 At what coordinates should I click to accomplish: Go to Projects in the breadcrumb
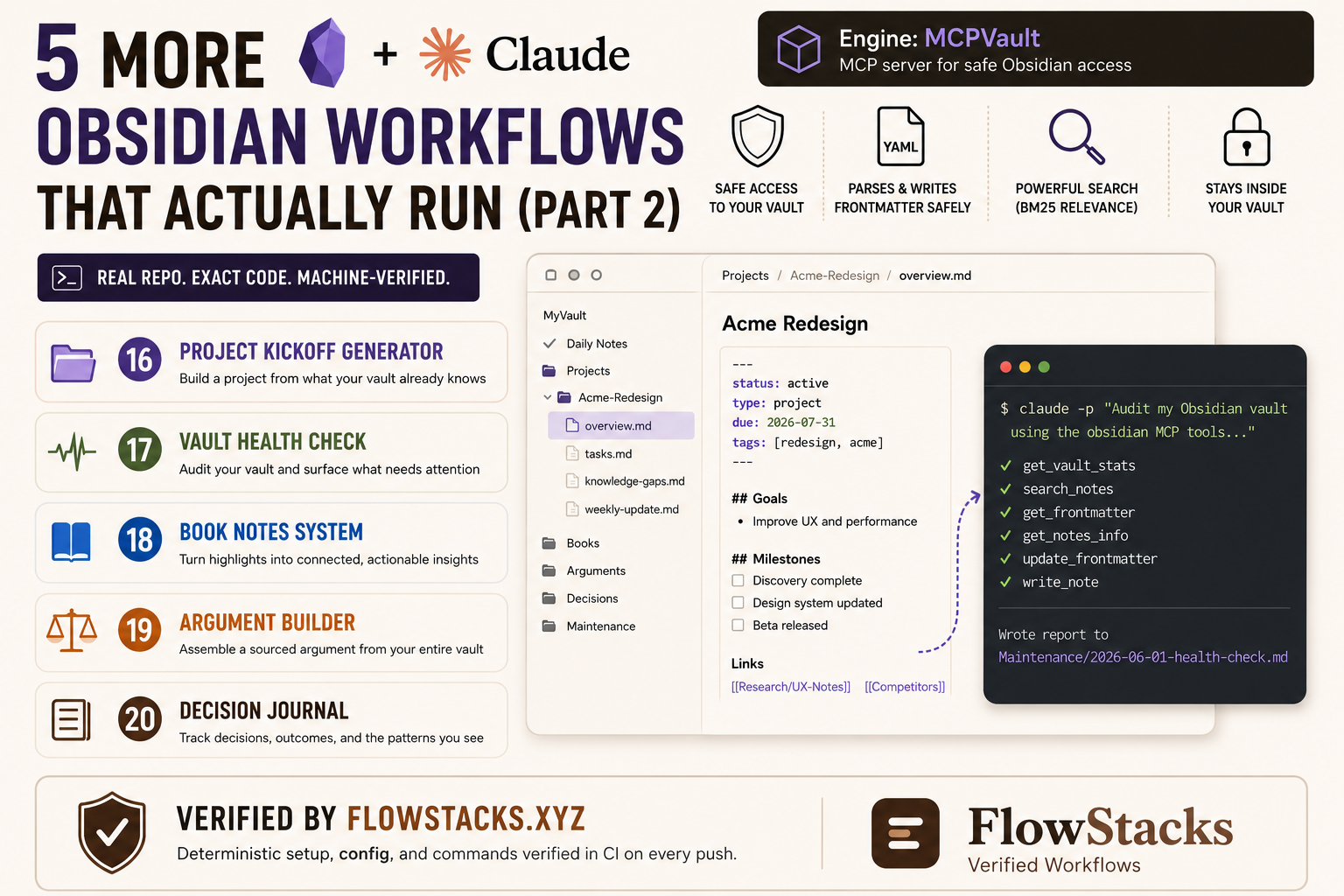[745, 276]
